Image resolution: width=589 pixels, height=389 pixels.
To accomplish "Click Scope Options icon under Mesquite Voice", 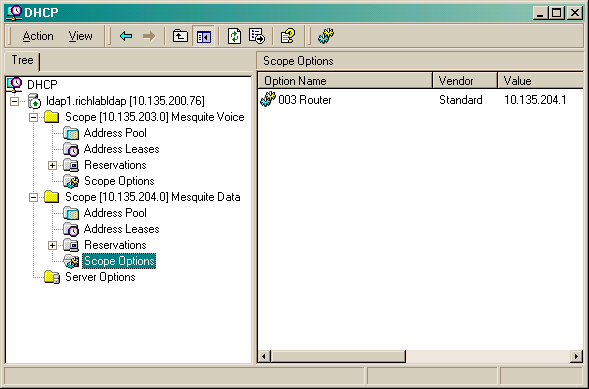I will (71, 181).
